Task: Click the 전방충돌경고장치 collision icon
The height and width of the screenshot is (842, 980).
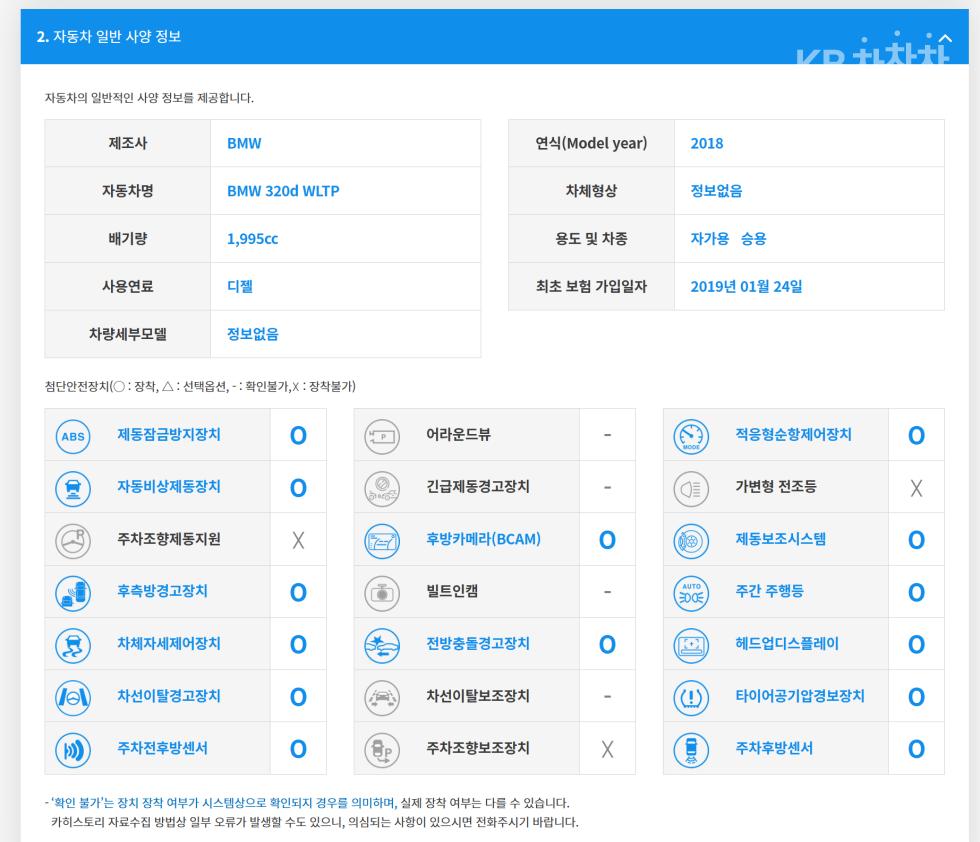Action: (382, 645)
